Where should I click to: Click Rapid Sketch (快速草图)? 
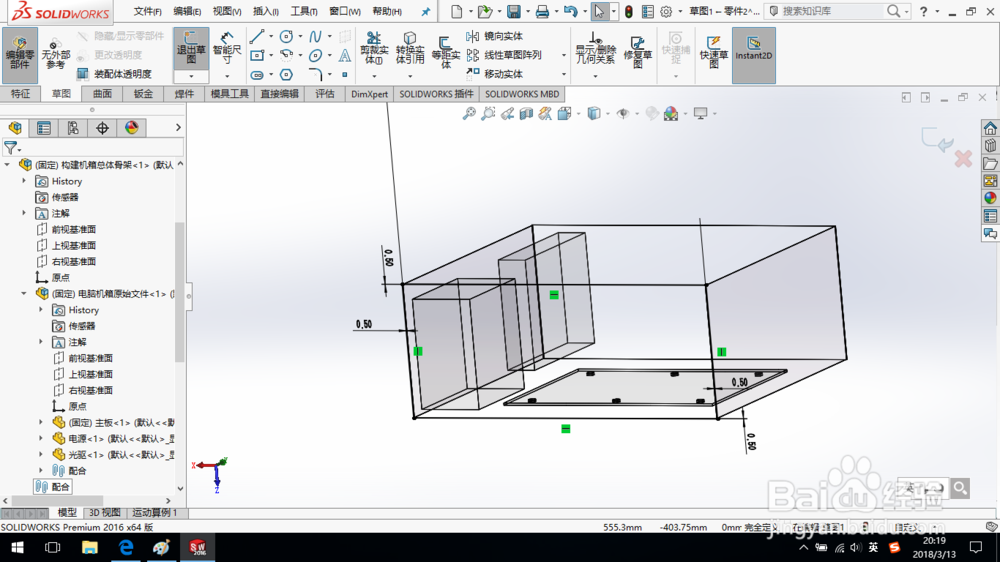pyautogui.click(x=714, y=52)
